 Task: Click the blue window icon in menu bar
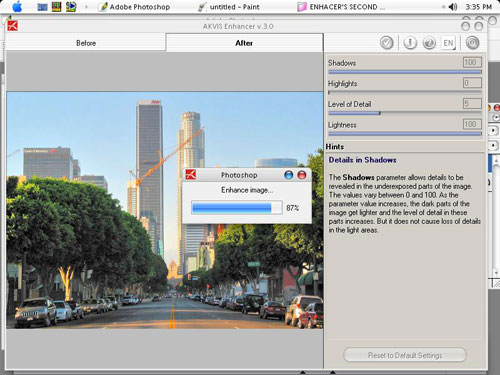click(42, 7)
